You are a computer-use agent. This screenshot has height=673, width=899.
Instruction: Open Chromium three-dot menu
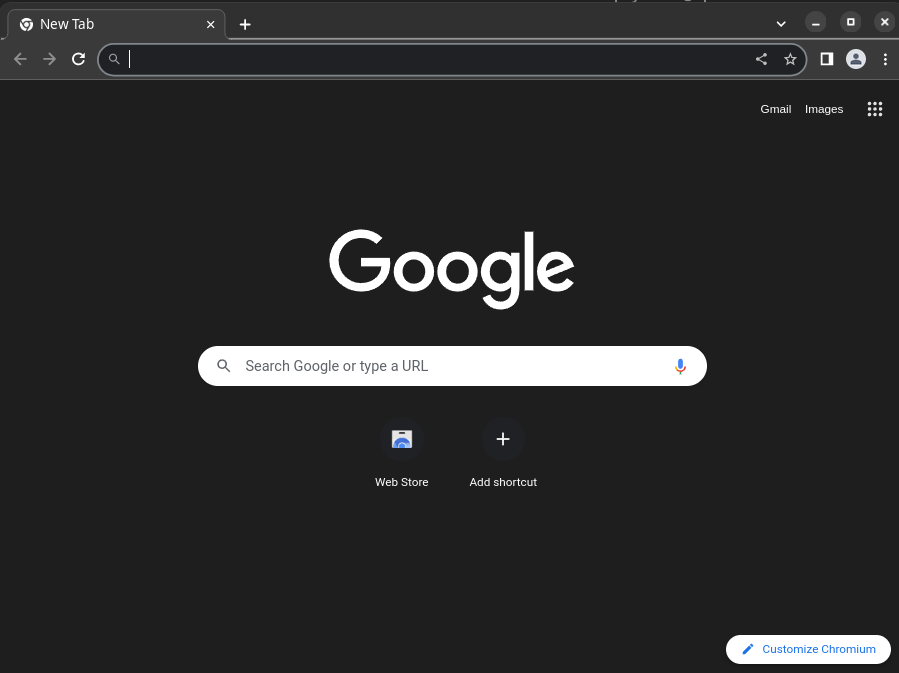coord(885,59)
